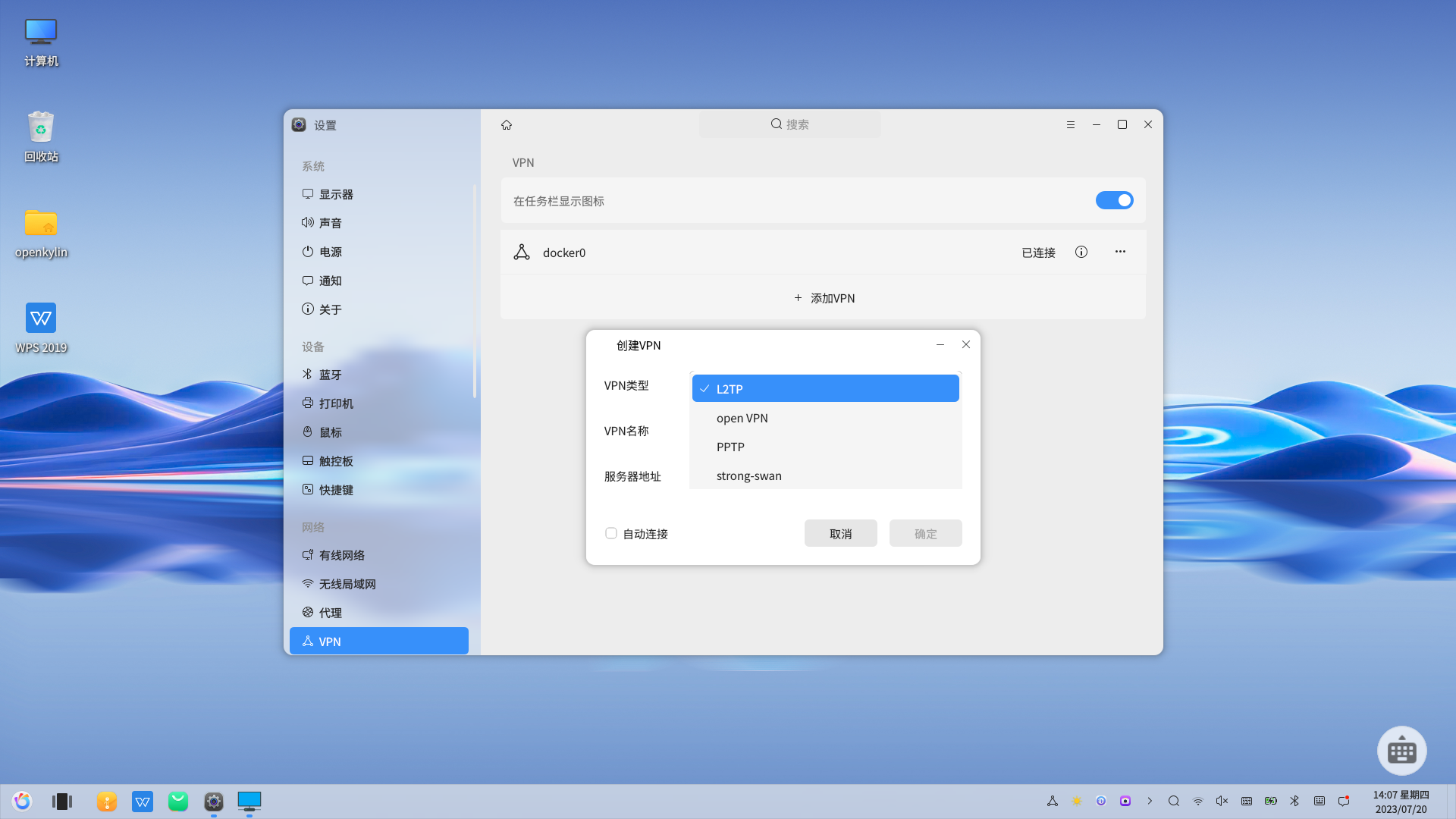The width and height of the screenshot is (1456, 819).
Task: Open 显示器 settings in sidebar
Action: 379,194
